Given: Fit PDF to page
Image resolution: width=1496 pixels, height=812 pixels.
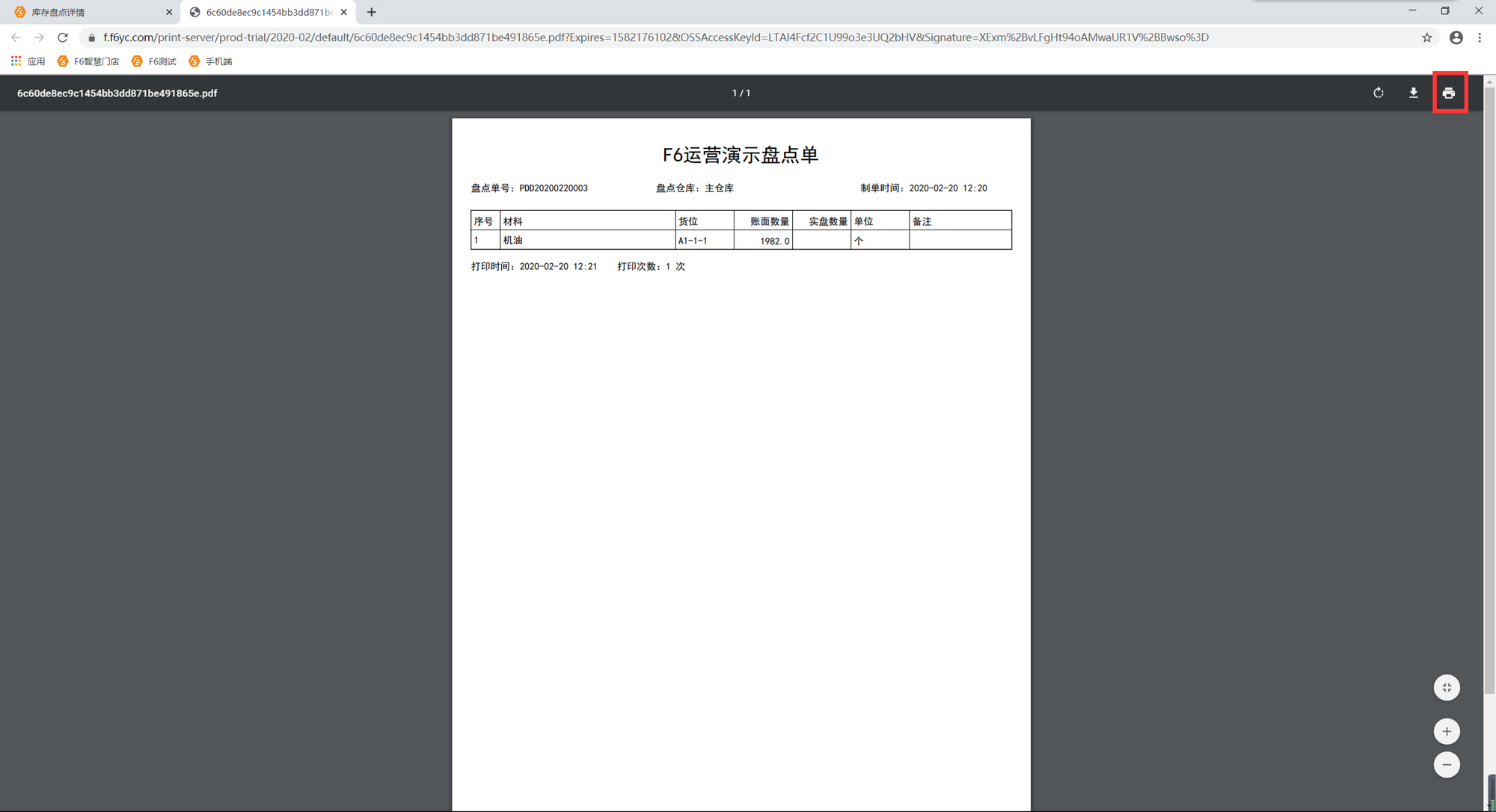Looking at the screenshot, I should click(x=1447, y=687).
